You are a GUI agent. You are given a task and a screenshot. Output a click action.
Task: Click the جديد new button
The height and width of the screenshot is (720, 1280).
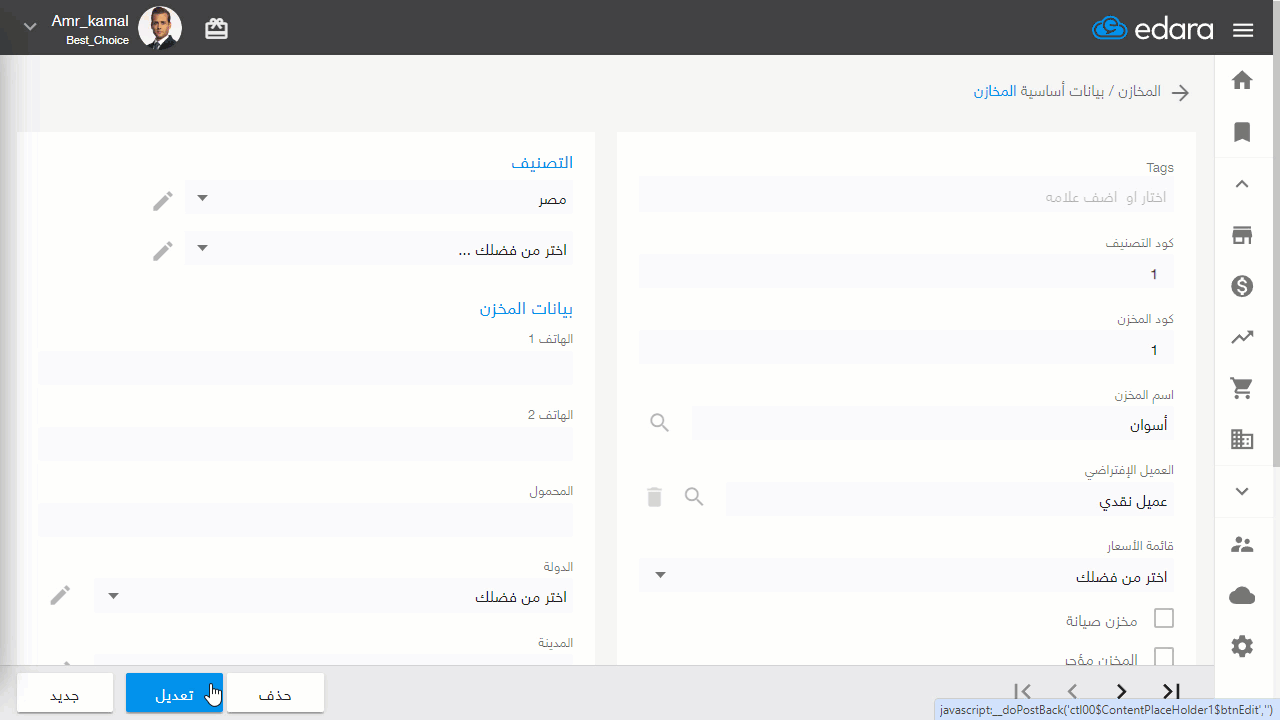pyautogui.click(x=65, y=693)
